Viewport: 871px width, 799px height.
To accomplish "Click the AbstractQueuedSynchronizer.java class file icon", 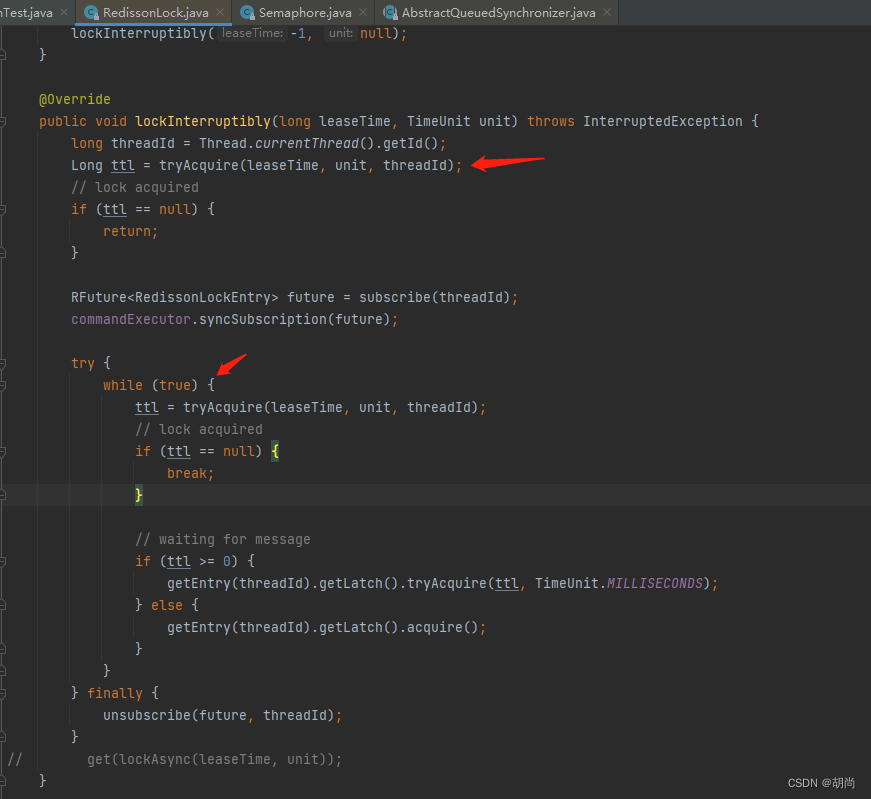I will click(x=391, y=13).
